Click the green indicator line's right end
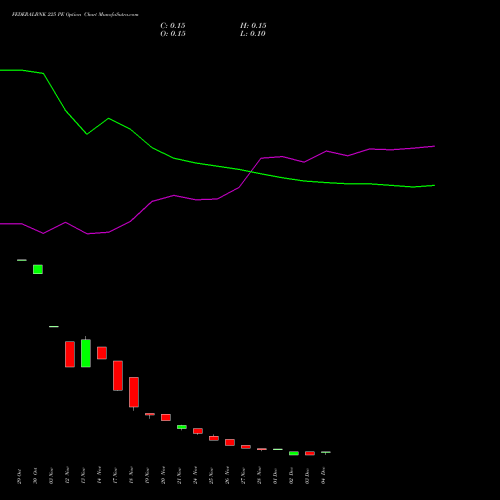This screenshot has width=500, height=500. click(434, 185)
